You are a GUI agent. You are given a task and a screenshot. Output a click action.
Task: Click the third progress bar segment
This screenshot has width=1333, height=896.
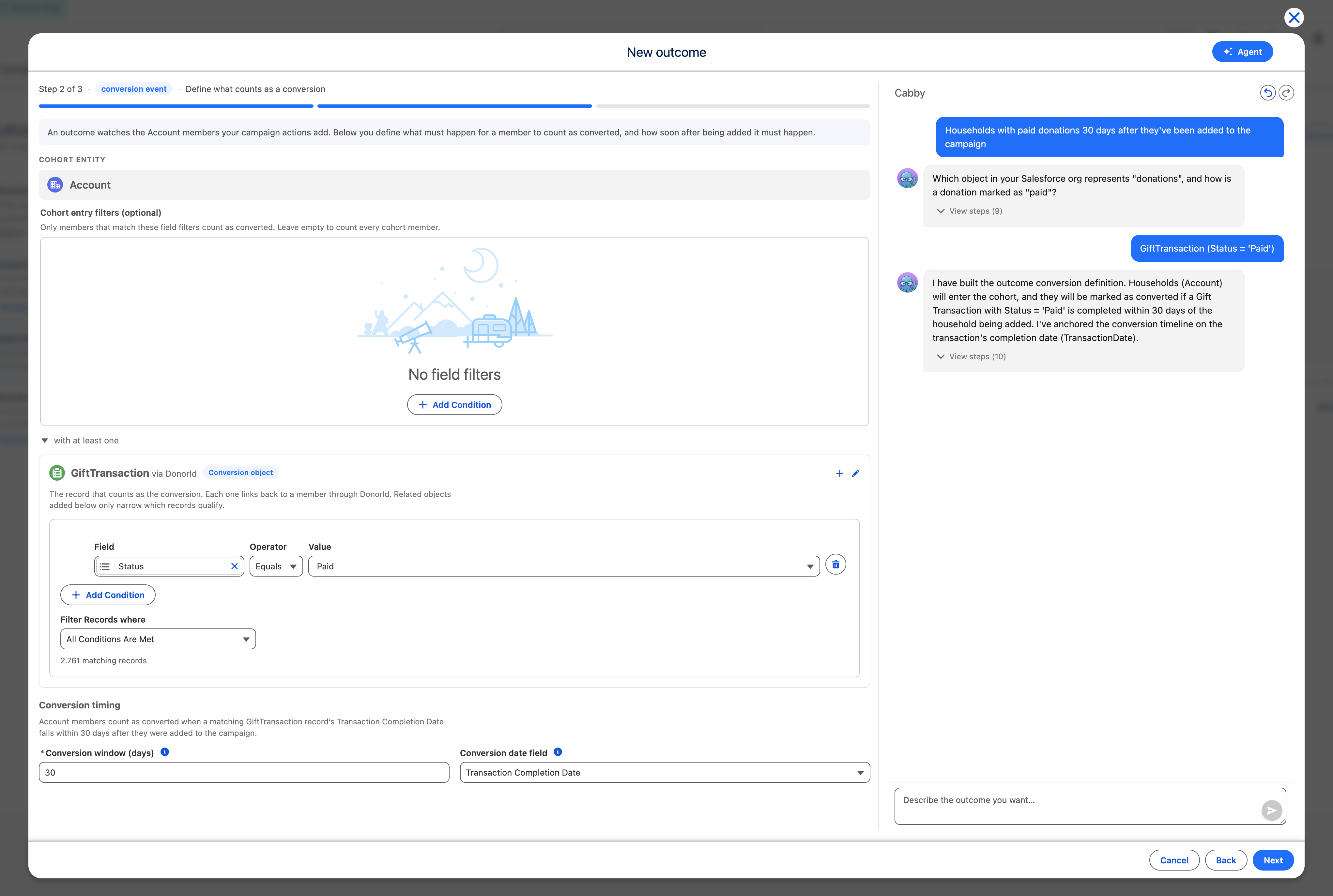[733, 106]
